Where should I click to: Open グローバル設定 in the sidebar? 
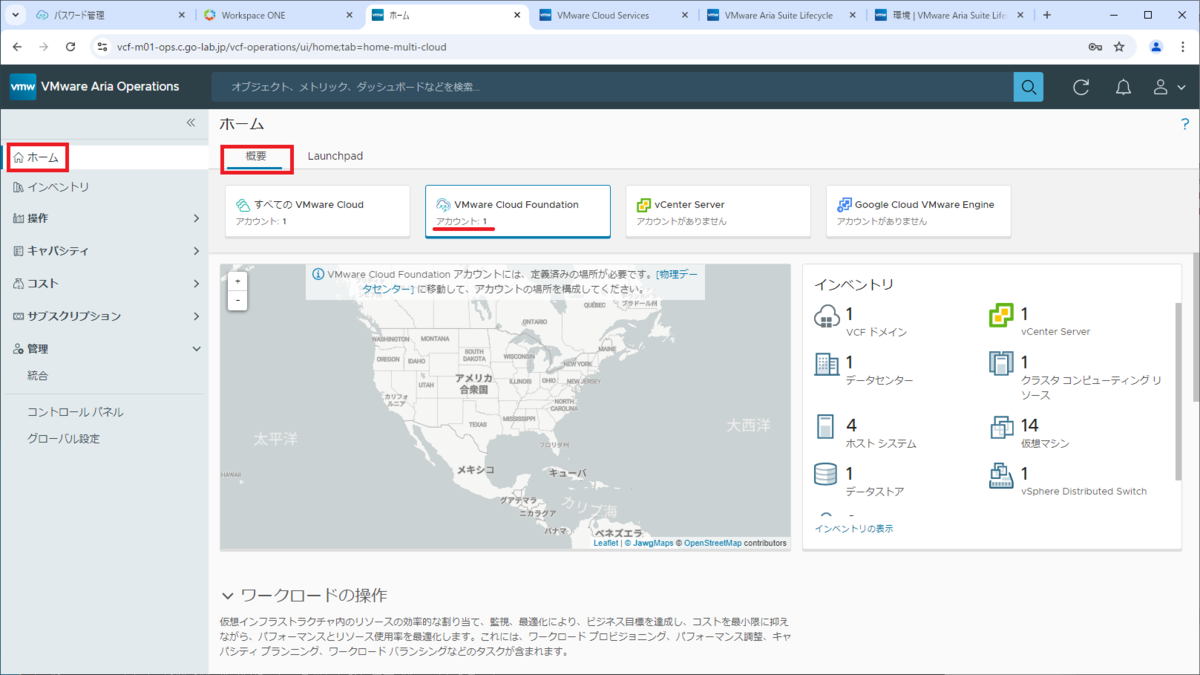pos(64,439)
